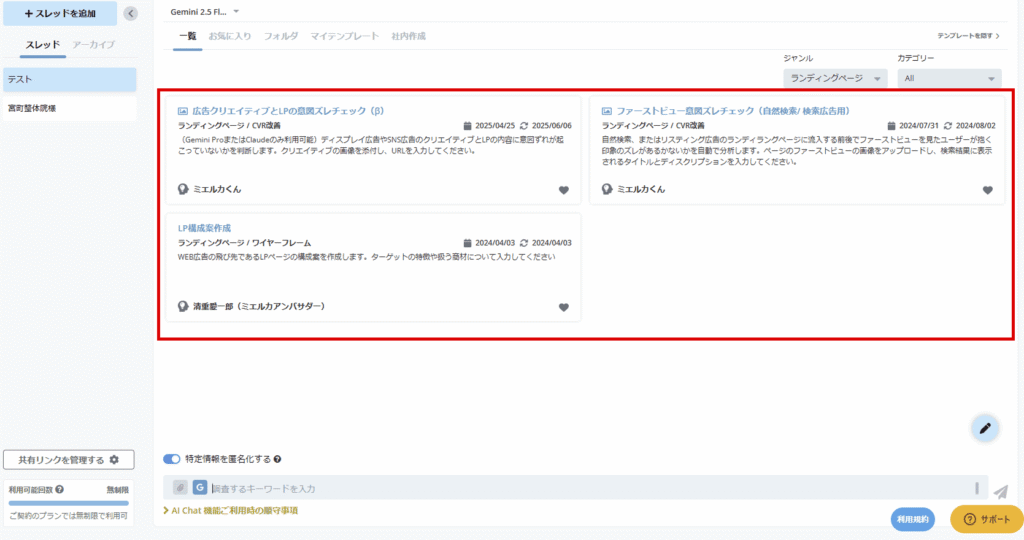Click the pencil edit floating button

coord(985,428)
